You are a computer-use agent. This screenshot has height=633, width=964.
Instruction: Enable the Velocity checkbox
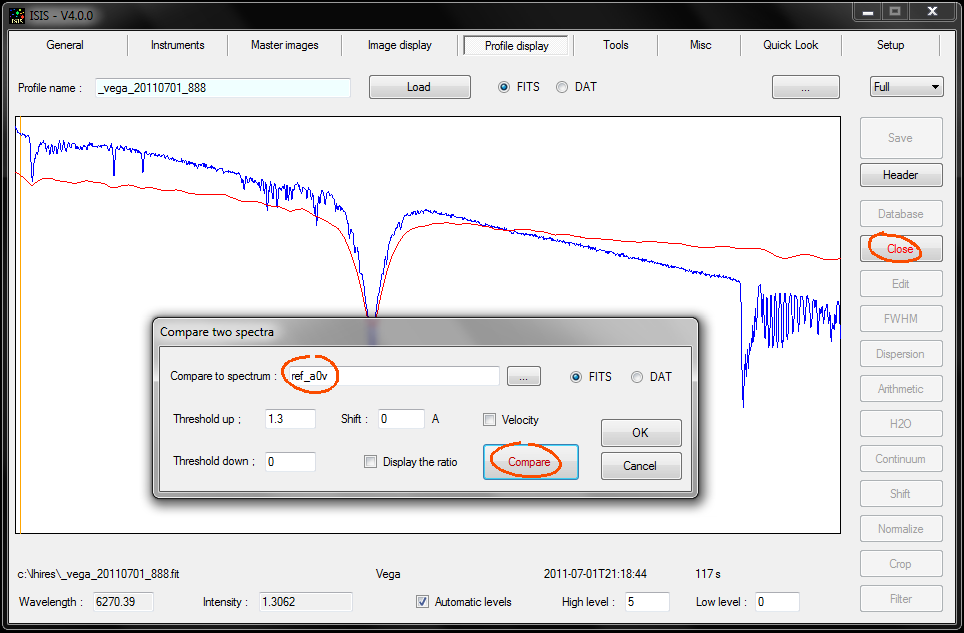(490, 420)
